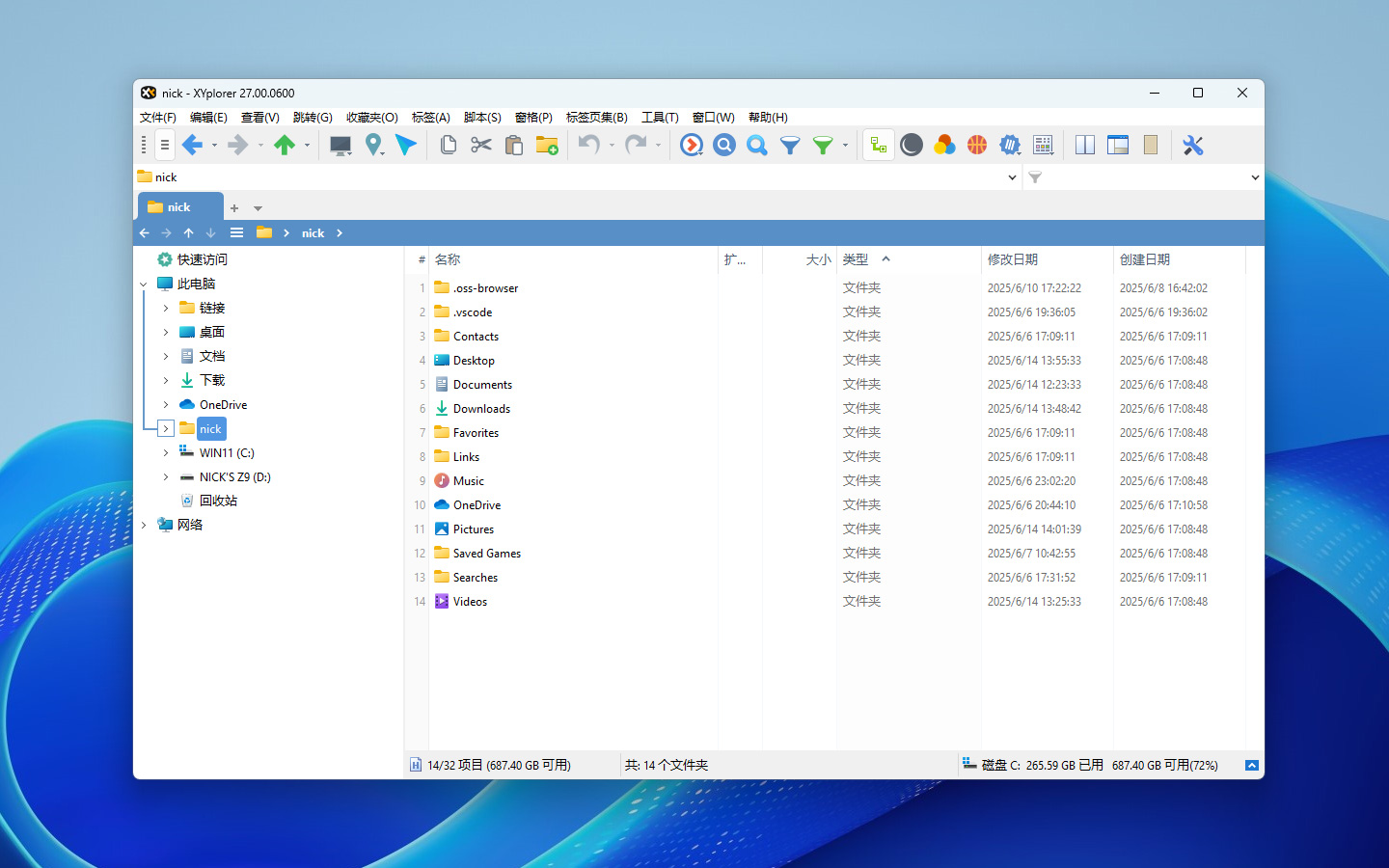This screenshot has height=868, width=1389.
Task: Open the 收藏夹(O) menu
Action: click(372, 118)
